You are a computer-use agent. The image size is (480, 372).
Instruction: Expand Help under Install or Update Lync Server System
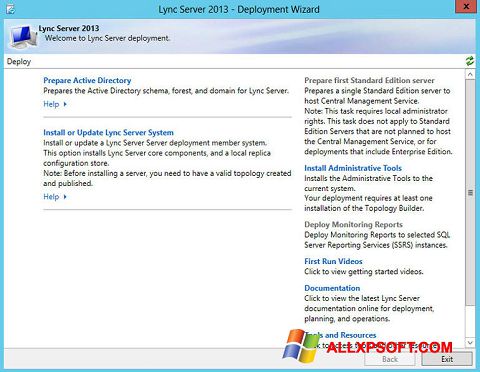click(x=55, y=197)
